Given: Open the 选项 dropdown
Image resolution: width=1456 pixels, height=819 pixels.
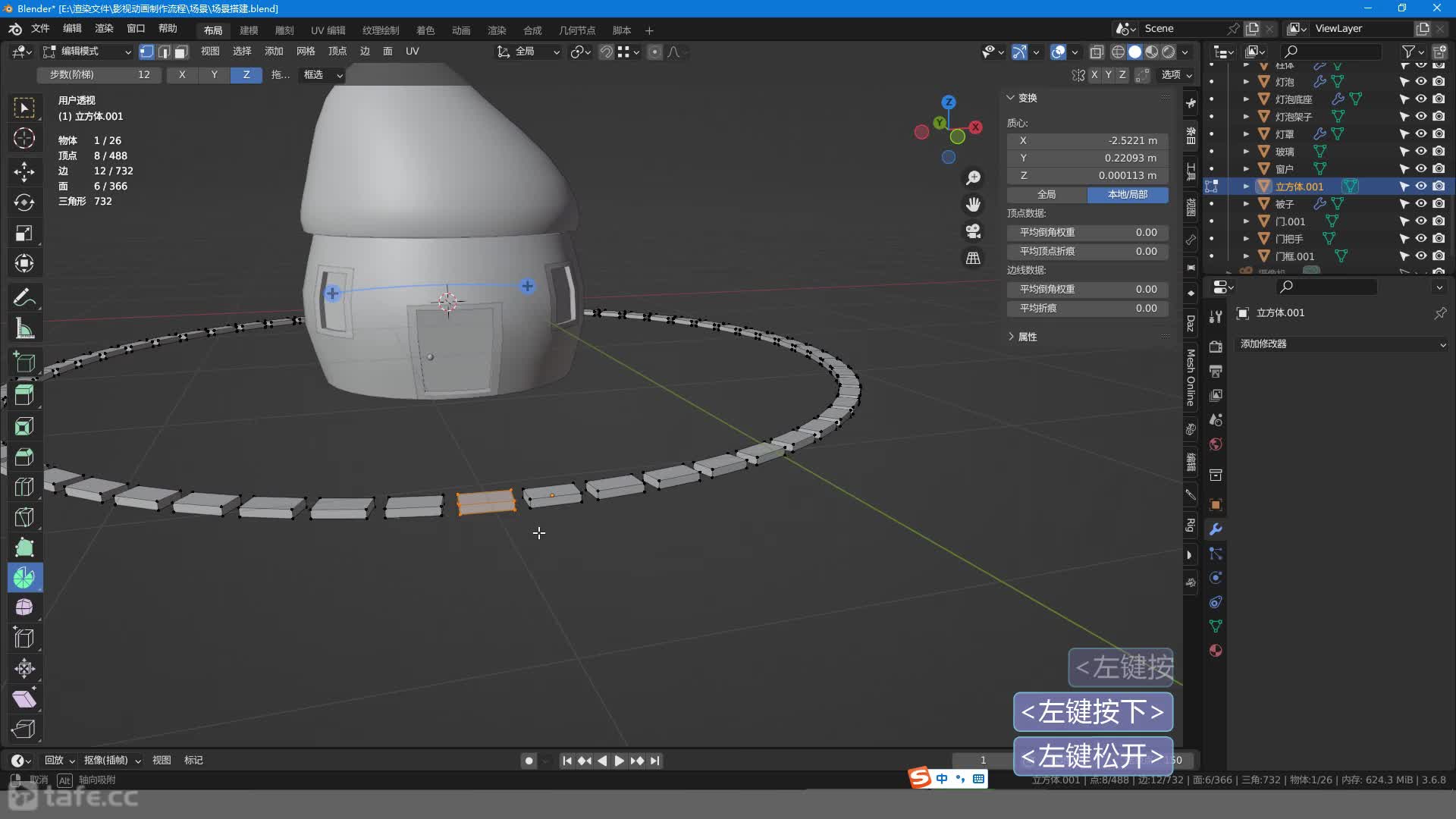Looking at the screenshot, I should point(1177,74).
